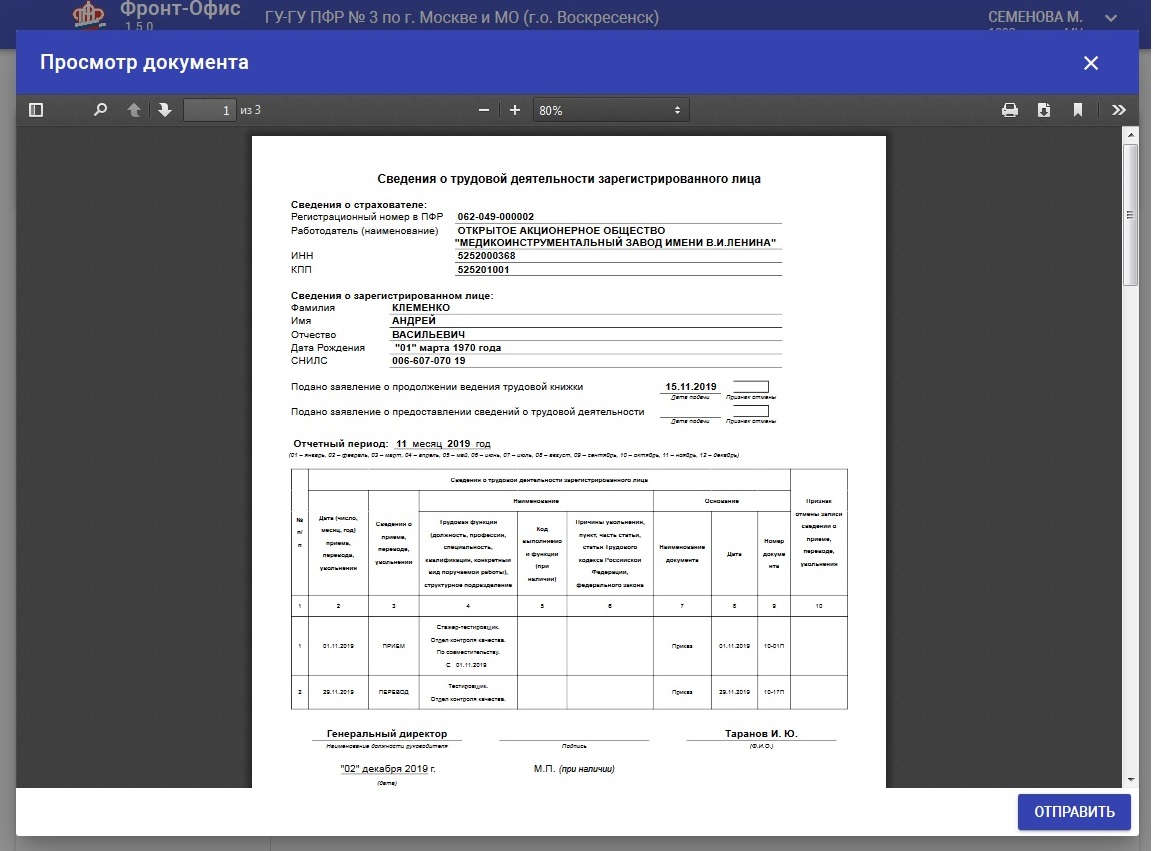This screenshot has height=851, width=1153.
Task: Click the date "02" декабря 2019 г.
Action: (388, 769)
